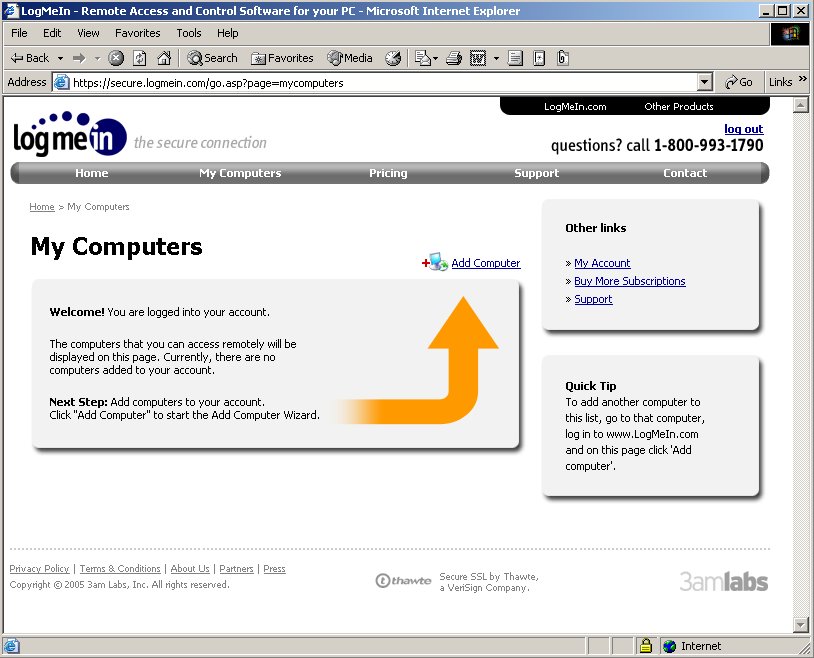
Task: Open the Mail button dropdown arrow
Action: coord(435,58)
